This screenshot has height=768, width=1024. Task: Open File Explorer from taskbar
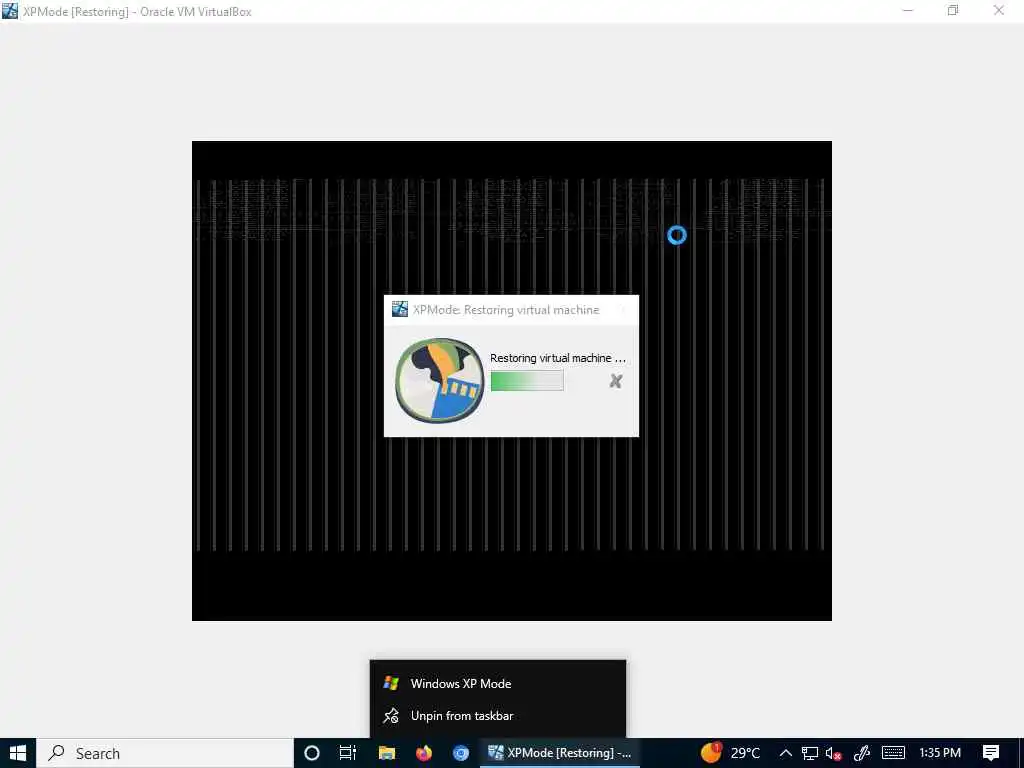click(387, 753)
